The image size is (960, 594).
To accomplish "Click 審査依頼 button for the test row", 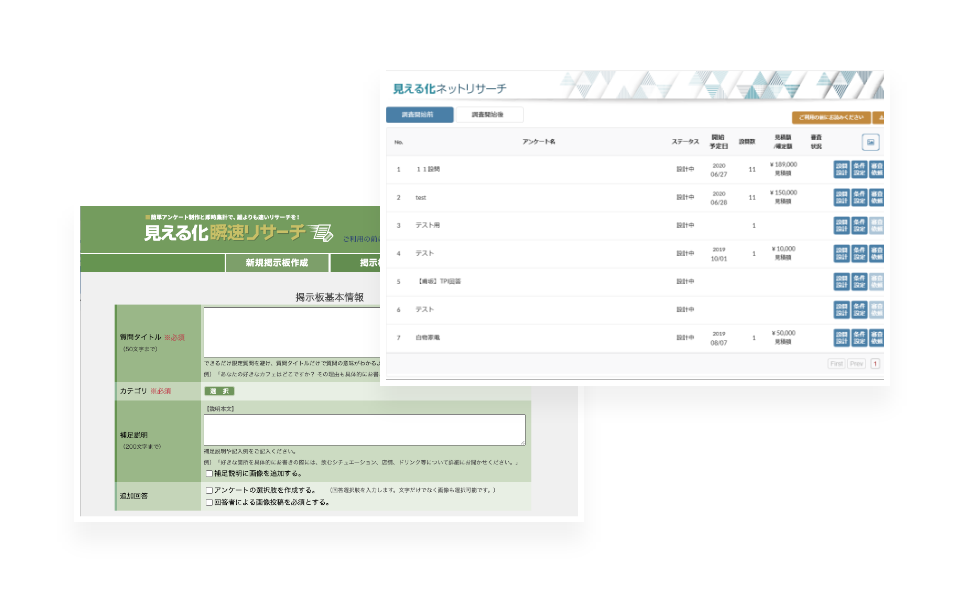I will (877, 197).
